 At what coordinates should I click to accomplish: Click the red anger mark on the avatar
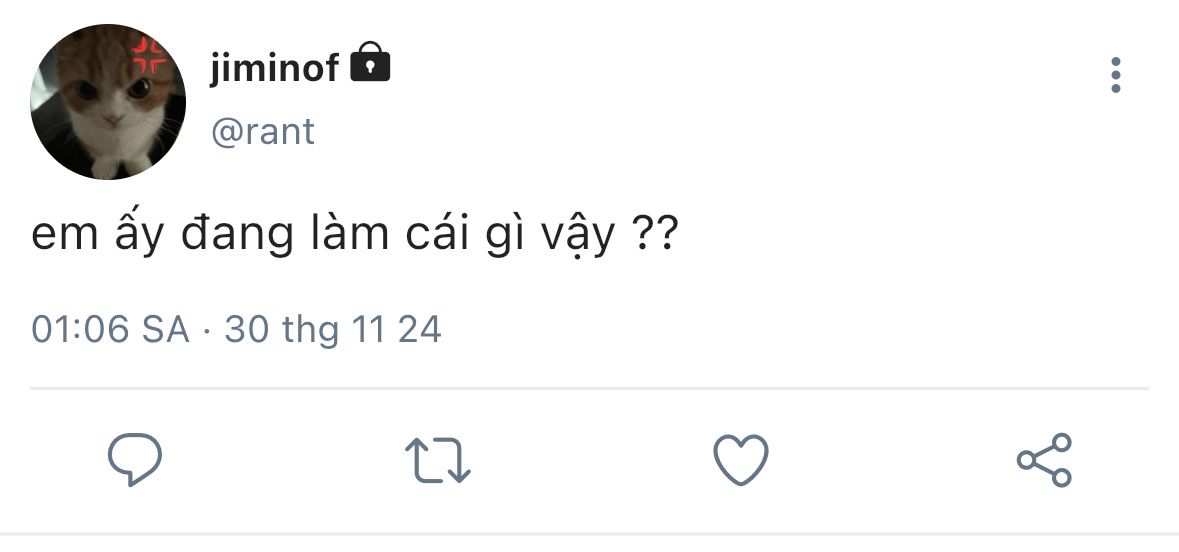coord(148,54)
